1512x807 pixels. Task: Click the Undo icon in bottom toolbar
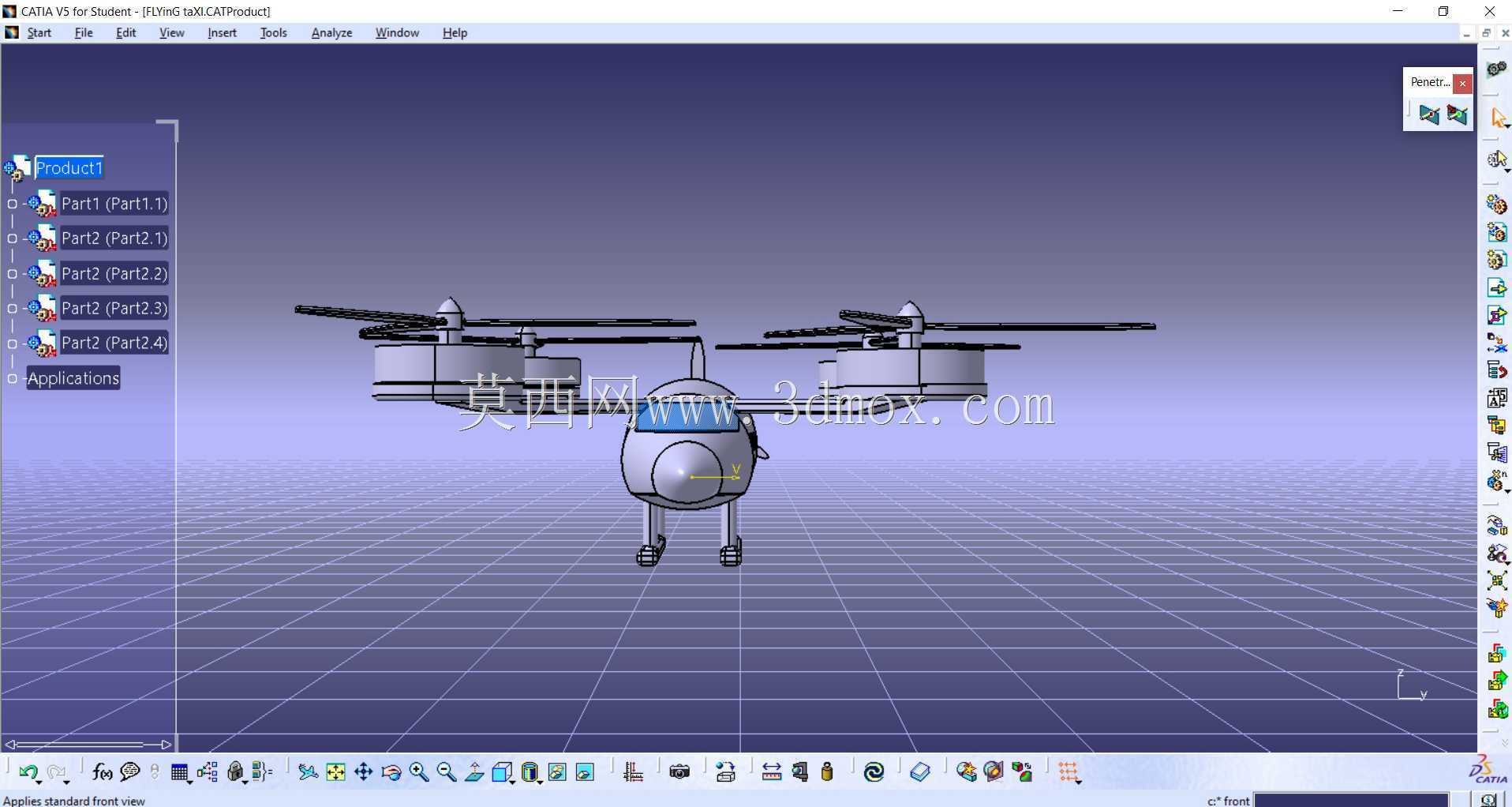coord(28,772)
